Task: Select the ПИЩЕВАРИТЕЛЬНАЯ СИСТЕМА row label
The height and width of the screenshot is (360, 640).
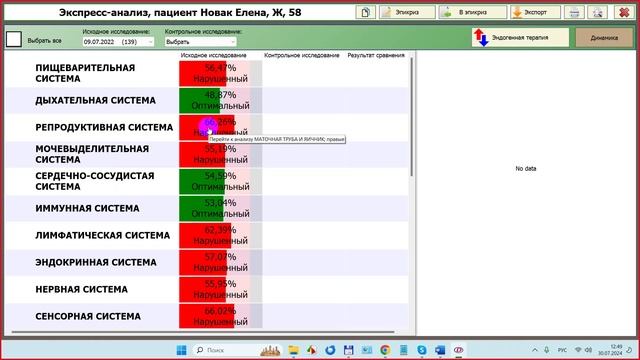Action: click(x=85, y=73)
